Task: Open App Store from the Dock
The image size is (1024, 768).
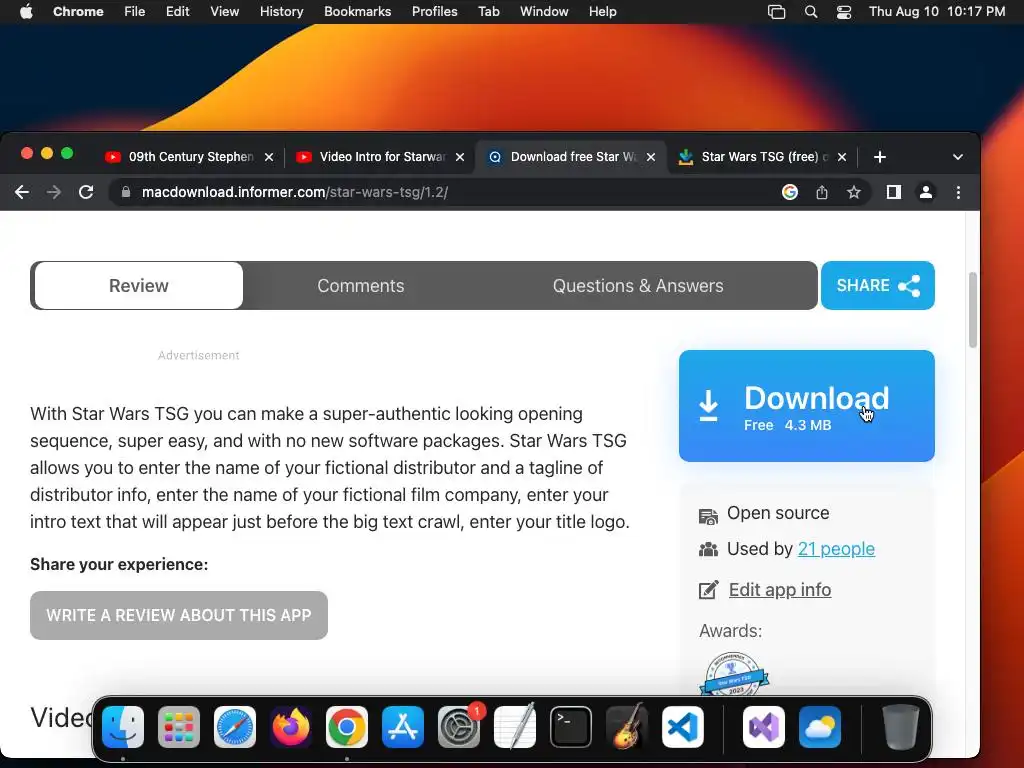Action: [403, 727]
